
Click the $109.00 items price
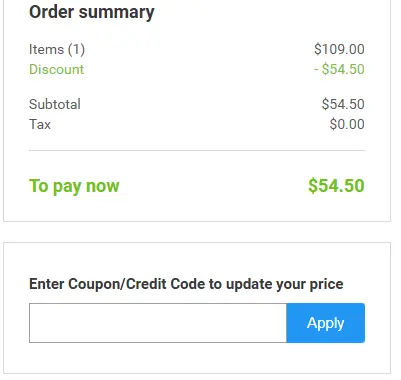[x=339, y=49]
